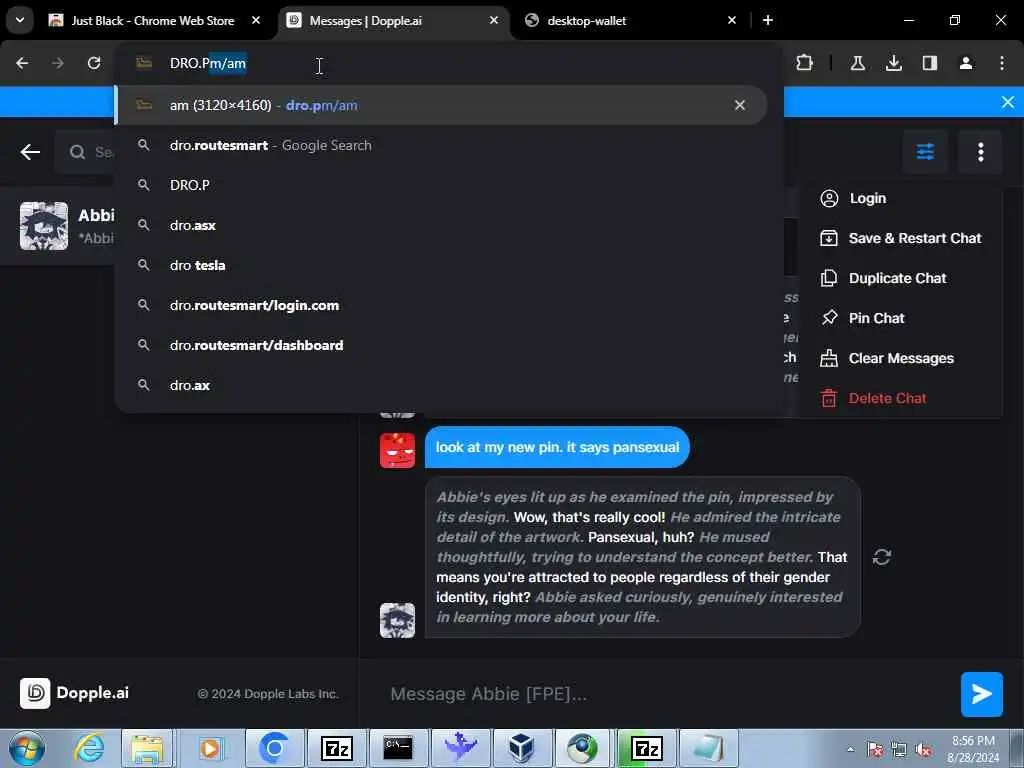Viewport: 1024px width, 768px height.
Task: Click the muted volume tray icon
Action: pyautogui.click(x=923, y=750)
